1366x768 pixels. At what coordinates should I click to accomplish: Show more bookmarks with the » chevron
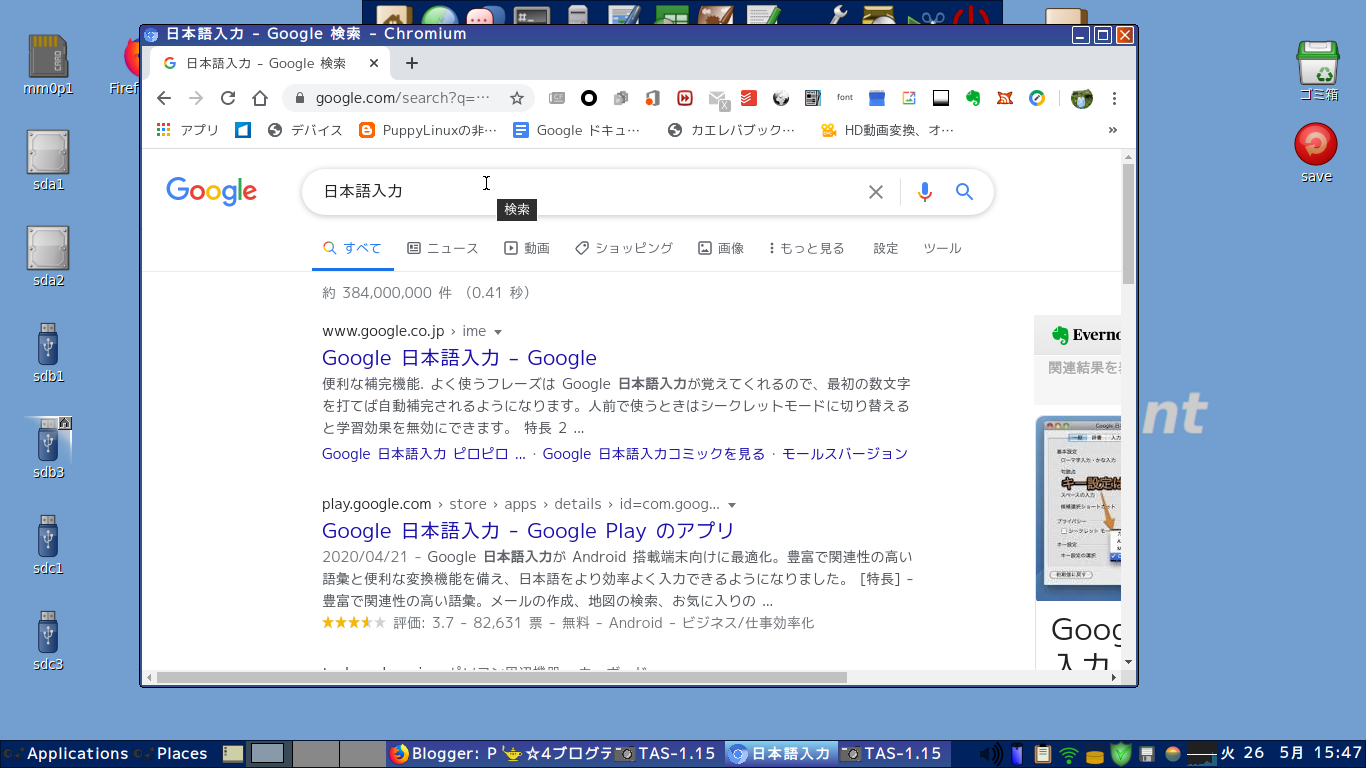click(1113, 130)
